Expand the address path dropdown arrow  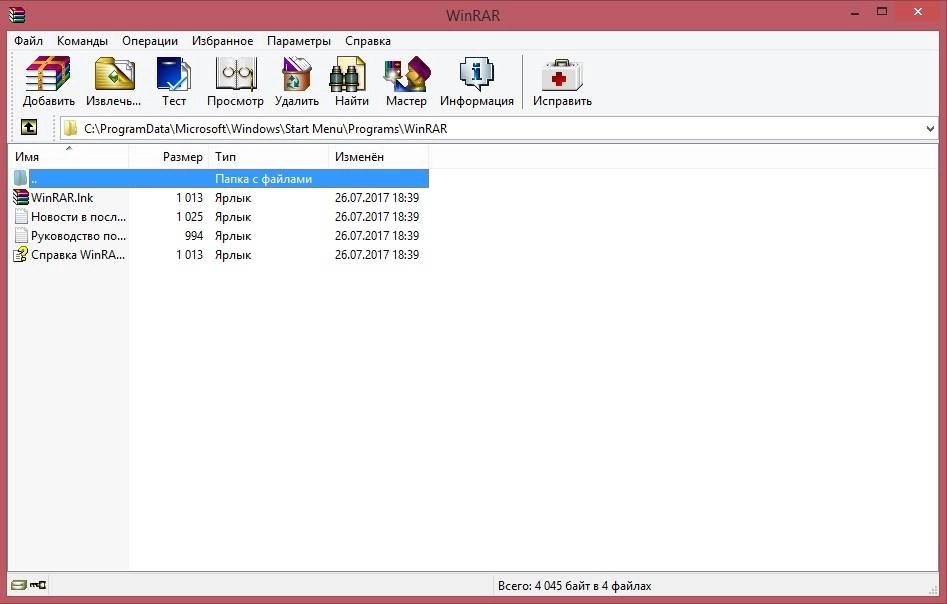pyautogui.click(x=930, y=129)
